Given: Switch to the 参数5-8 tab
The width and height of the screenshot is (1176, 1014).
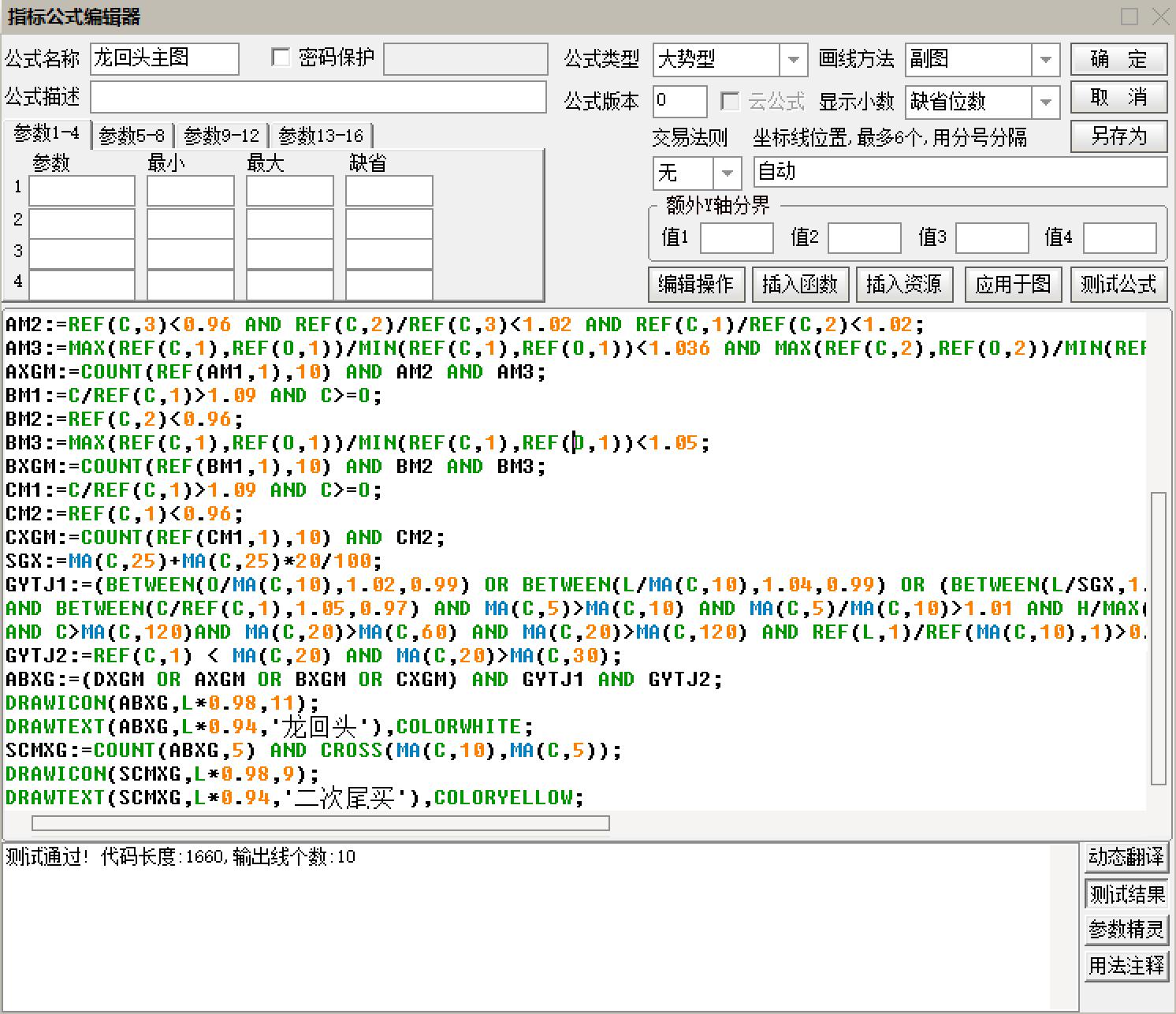Looking at the screenshot, I should pos(132,136).
